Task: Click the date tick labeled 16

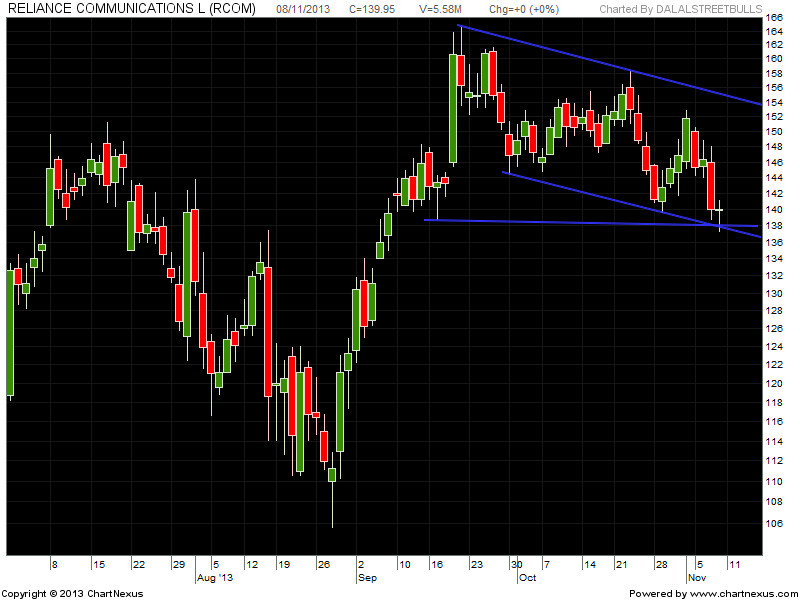Action: [437, 565]
